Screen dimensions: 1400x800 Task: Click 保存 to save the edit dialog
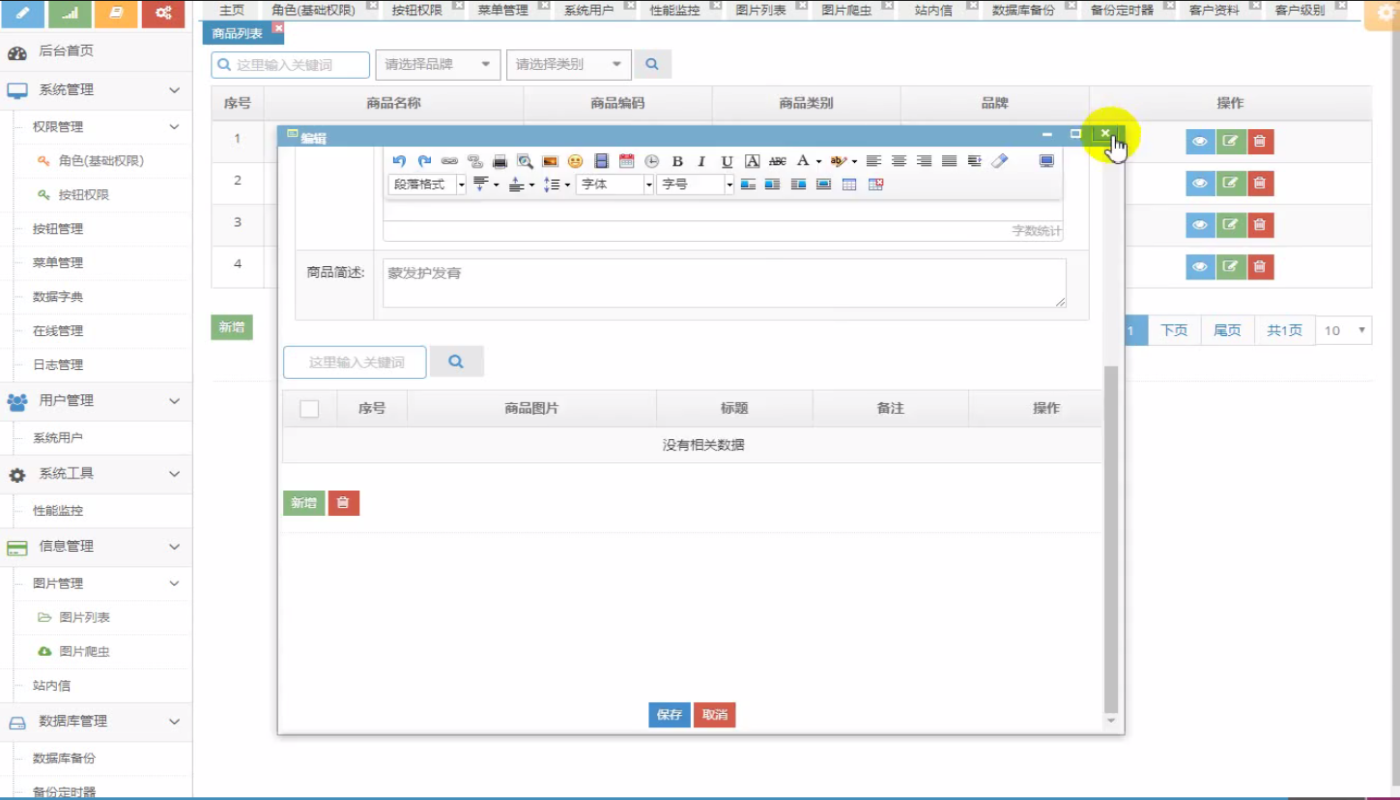coord(669,715)
